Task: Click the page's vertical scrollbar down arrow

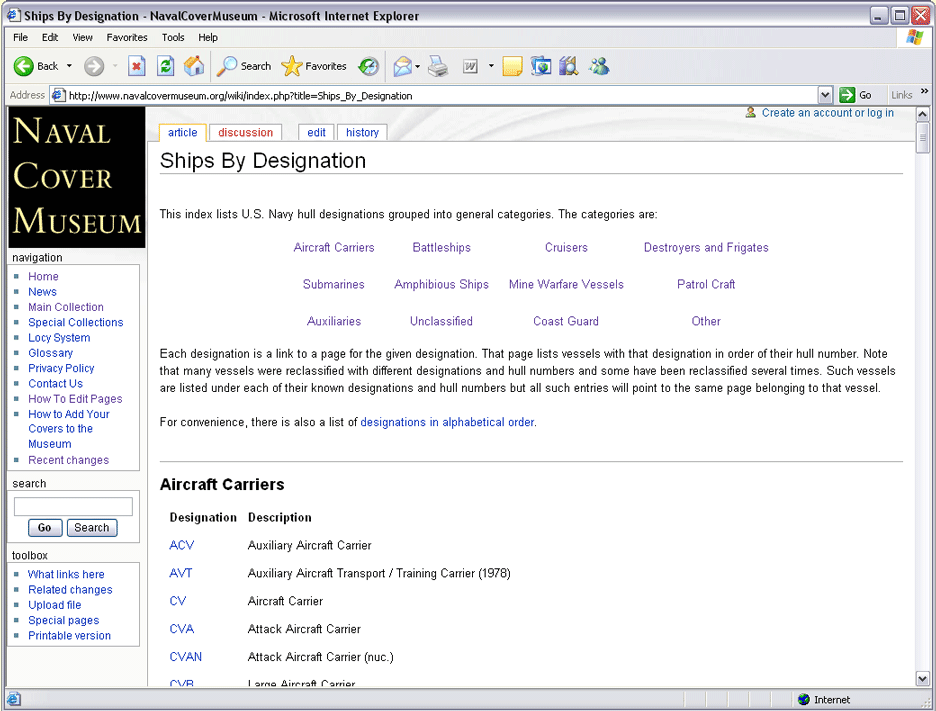Action: [x=922, y=679]
